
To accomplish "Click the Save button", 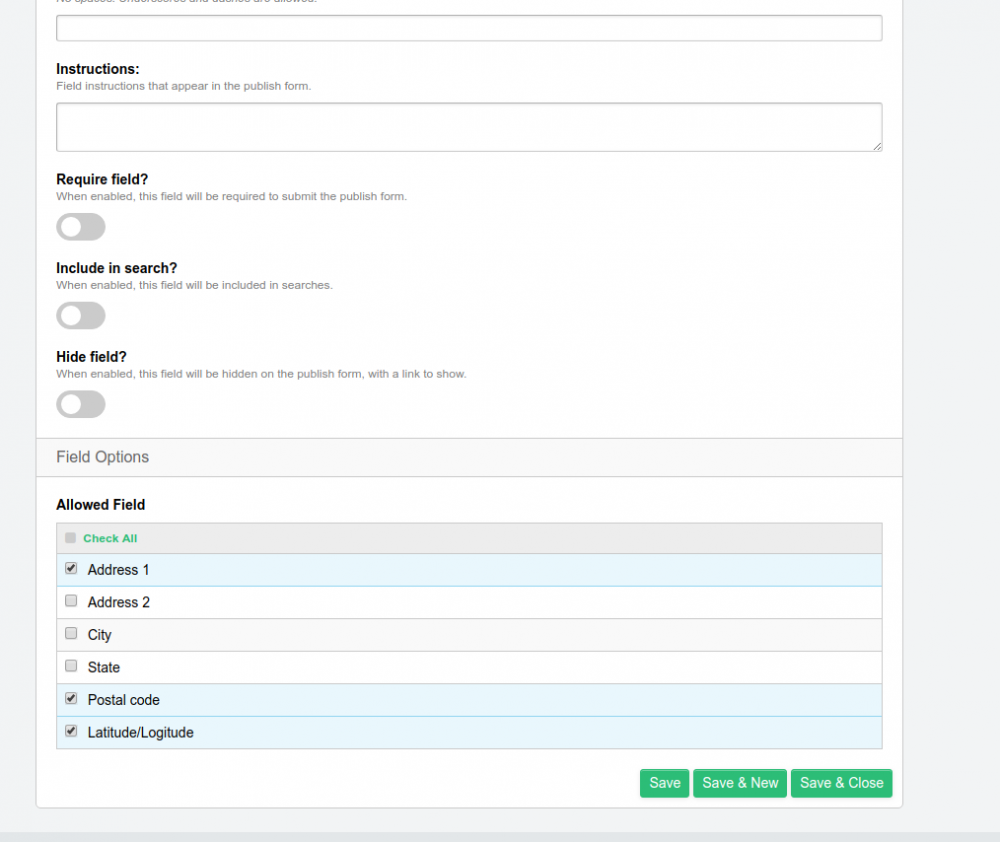I will click(x=665, y=783).
